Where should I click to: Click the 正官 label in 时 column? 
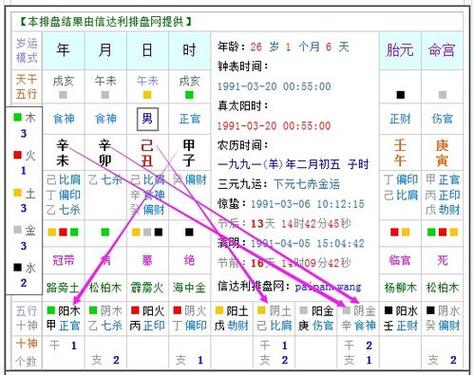click(x=190, y=119)
